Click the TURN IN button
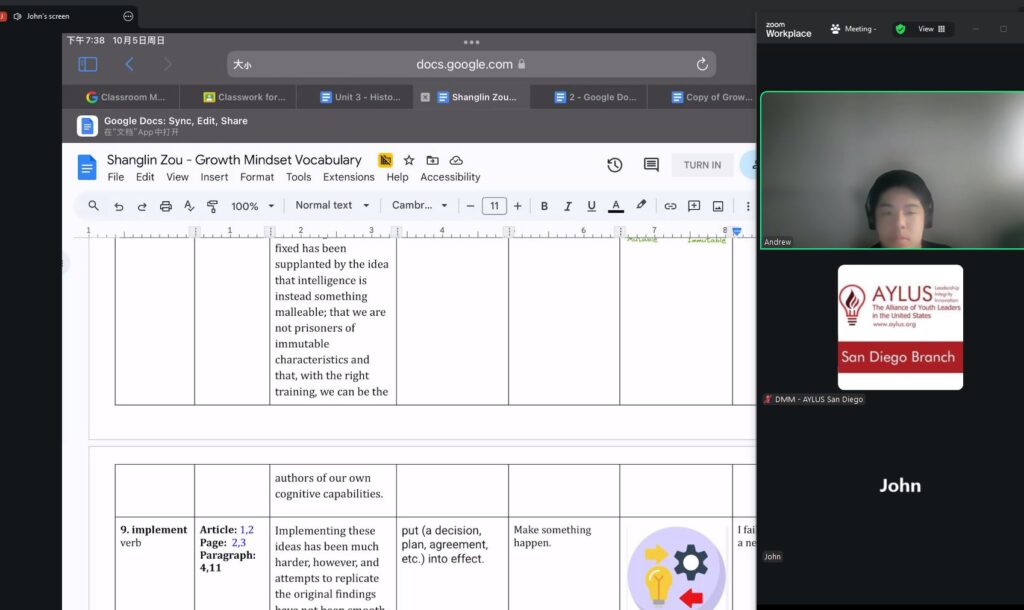Screen dimensions: 1024x610 pyautogui.click(x=702, y=165)
